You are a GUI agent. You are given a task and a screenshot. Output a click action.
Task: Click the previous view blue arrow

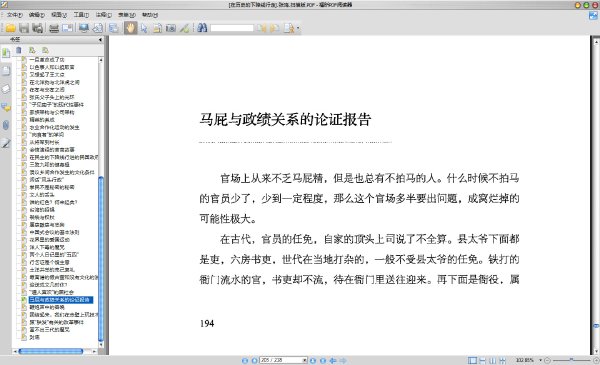[333, 360]
